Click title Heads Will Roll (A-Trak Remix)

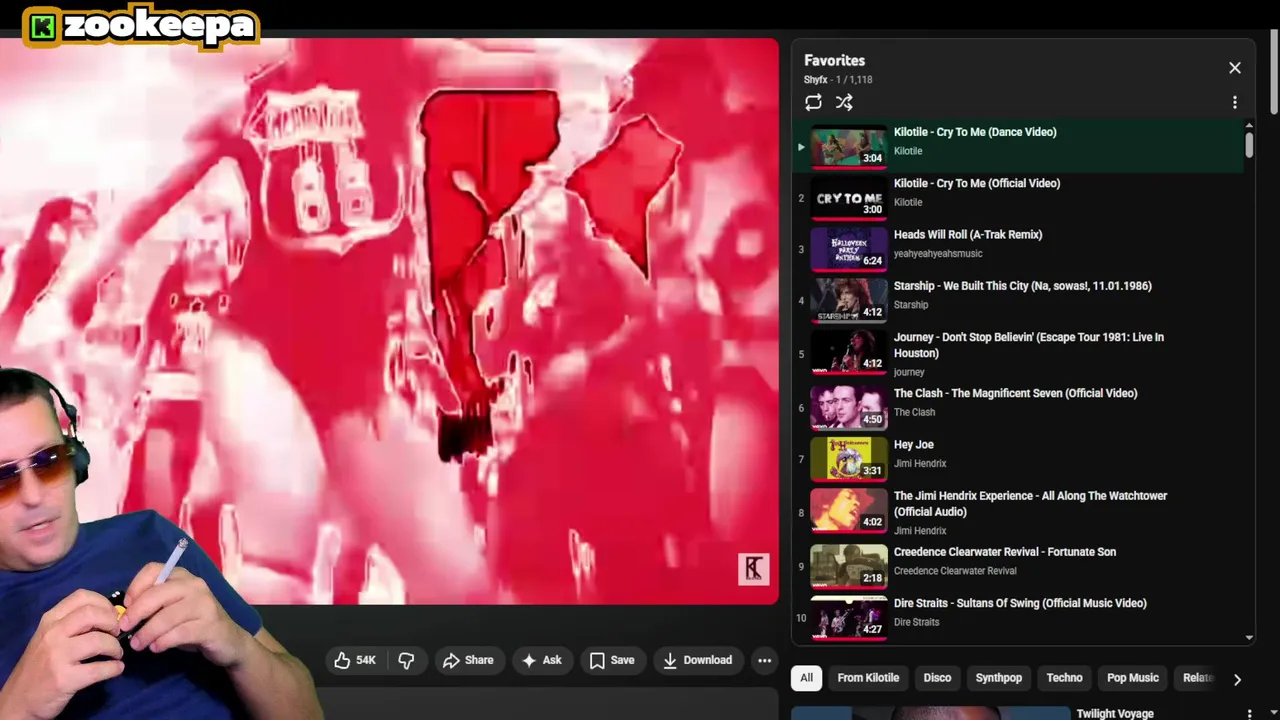[967, 234]
